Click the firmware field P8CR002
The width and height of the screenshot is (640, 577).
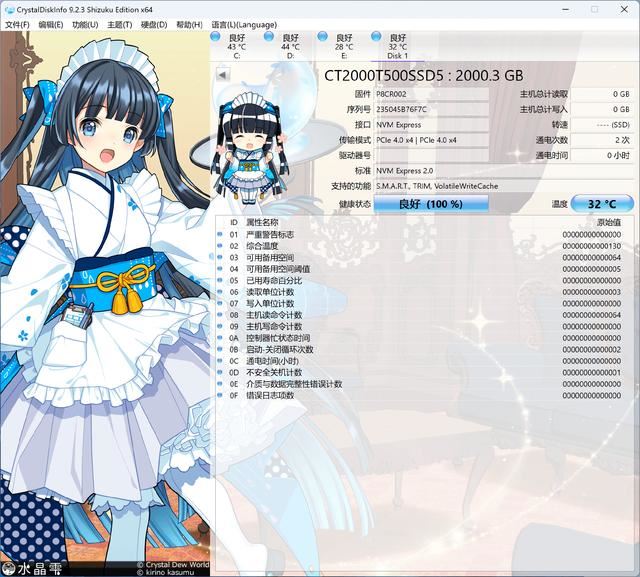(x=432, y=94)
